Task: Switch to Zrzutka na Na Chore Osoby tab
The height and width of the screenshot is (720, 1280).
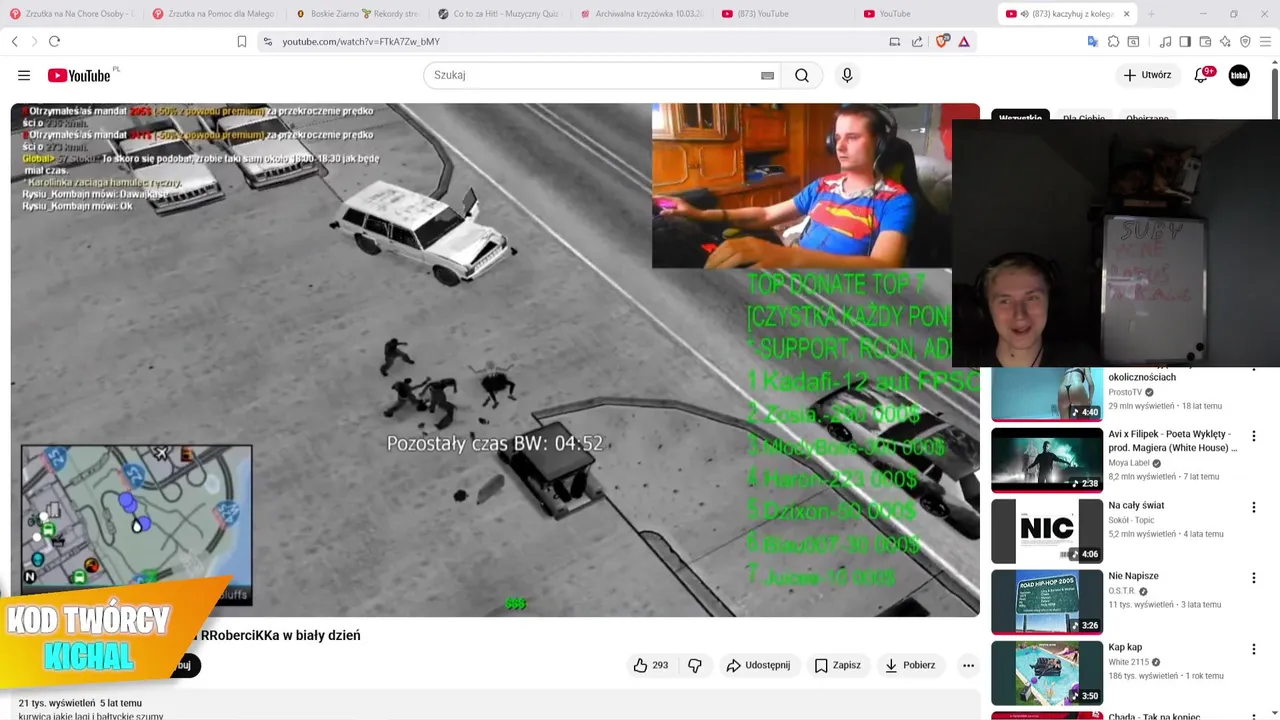Action: 70,14
